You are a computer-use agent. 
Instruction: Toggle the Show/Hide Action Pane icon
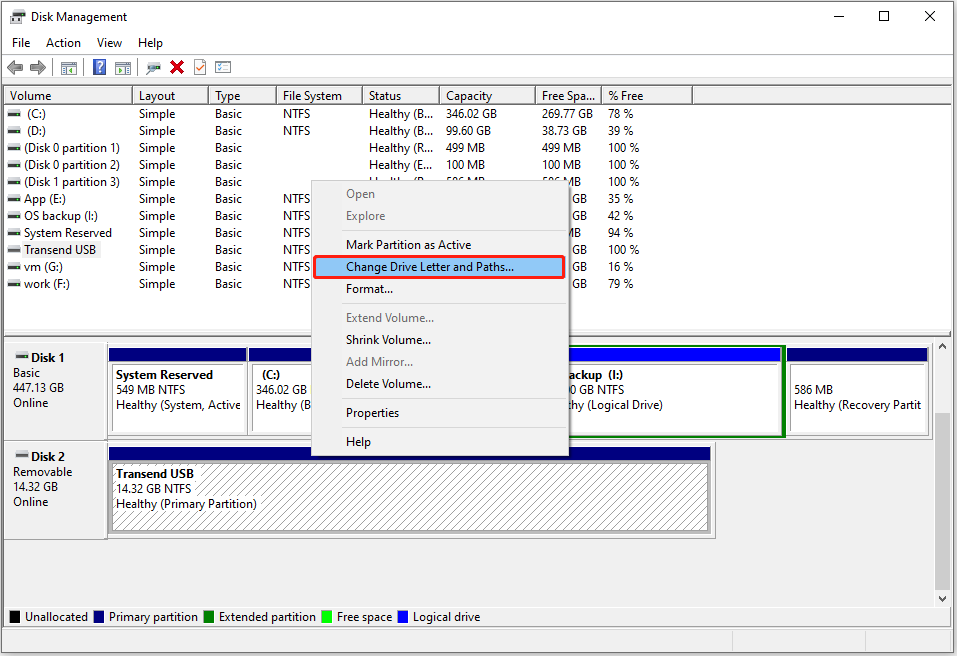pos(122,67)
